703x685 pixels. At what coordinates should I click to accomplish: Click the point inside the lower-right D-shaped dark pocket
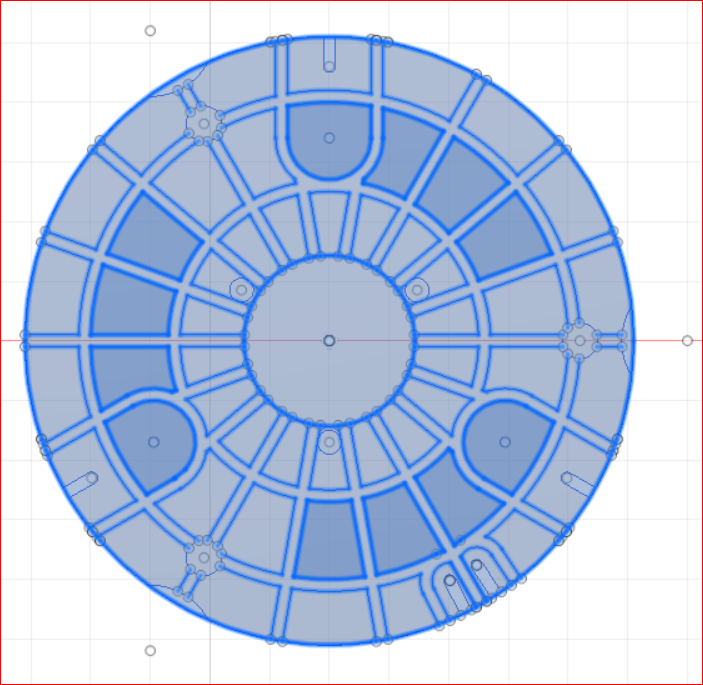pos(505,442)
